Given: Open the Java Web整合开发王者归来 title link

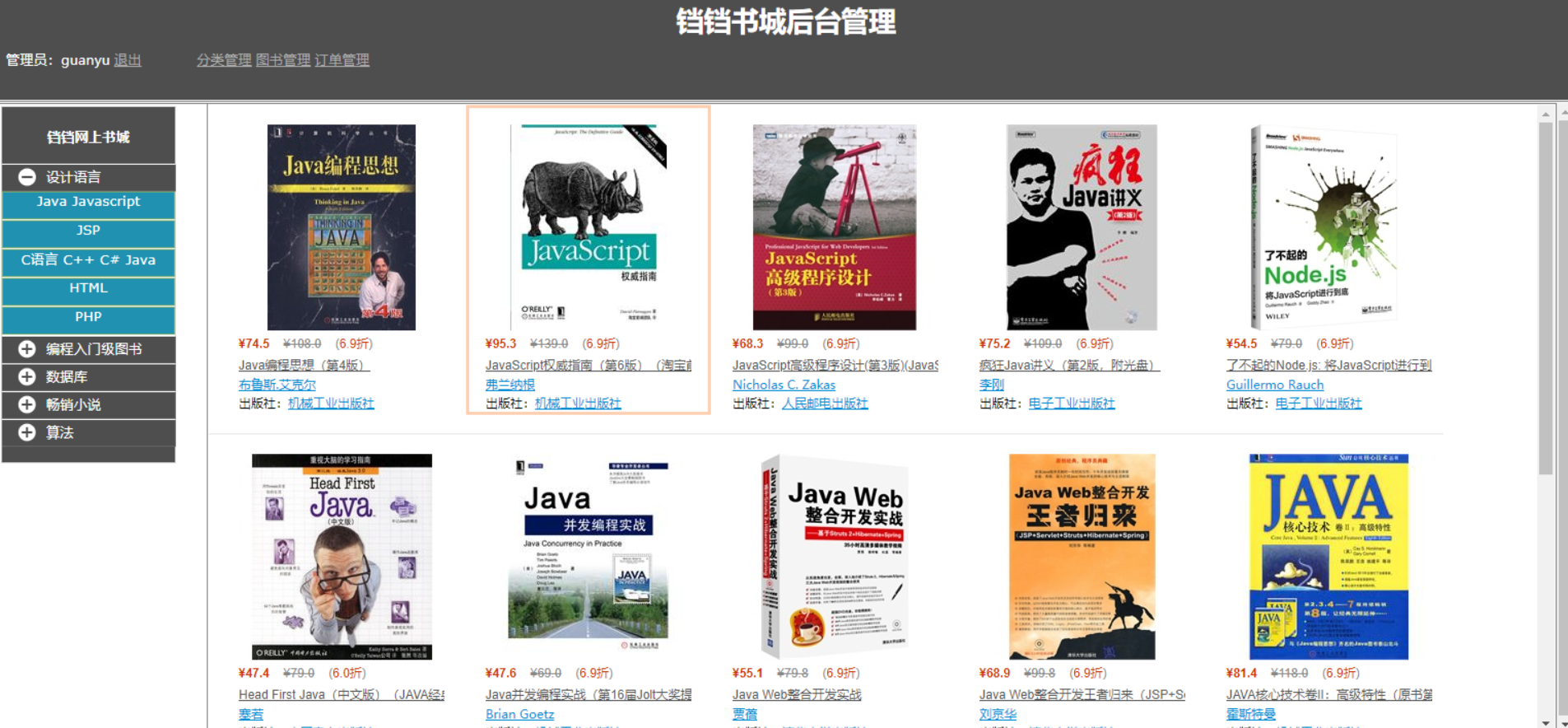Looking at the screenshot, I should point(1082,694).
